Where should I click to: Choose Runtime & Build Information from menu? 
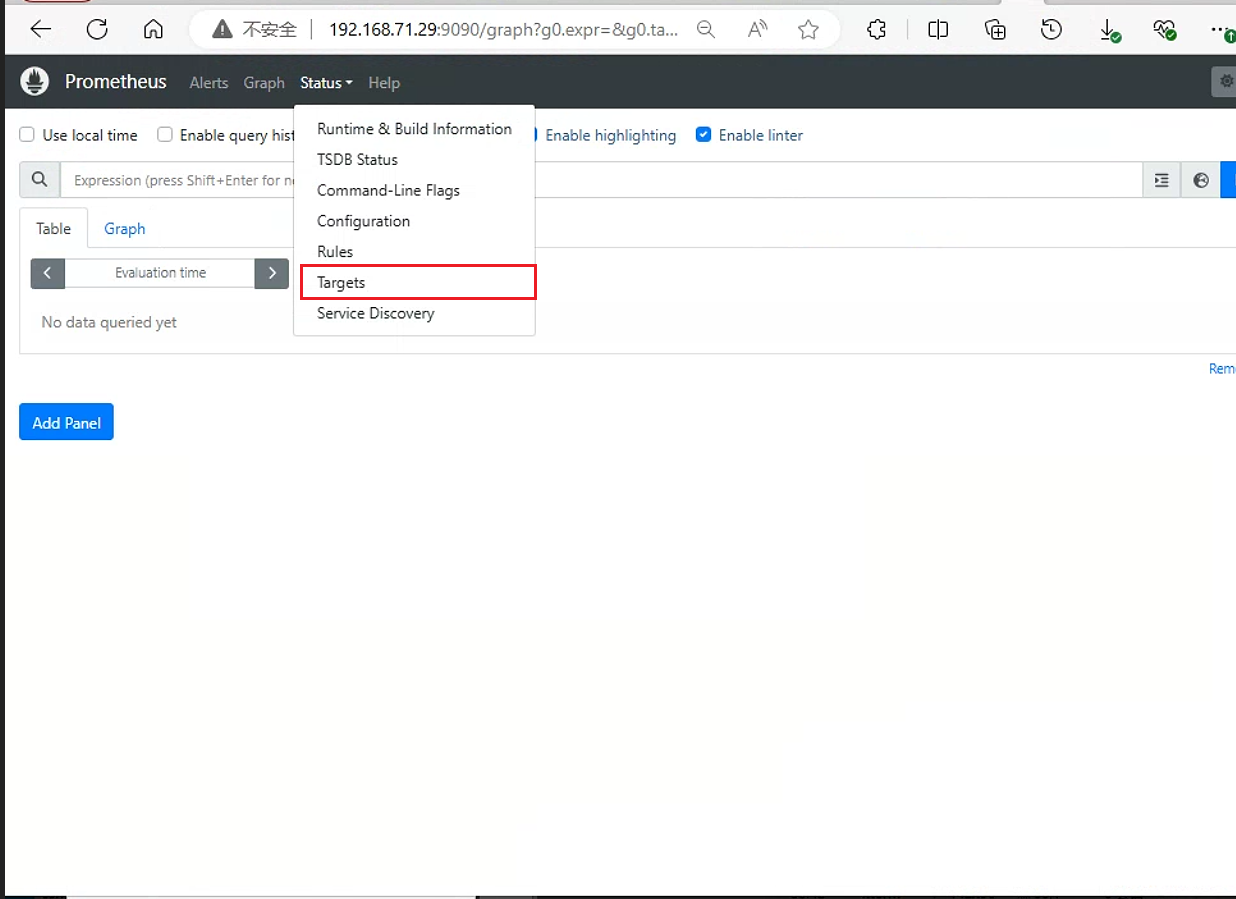pos(414,129)
